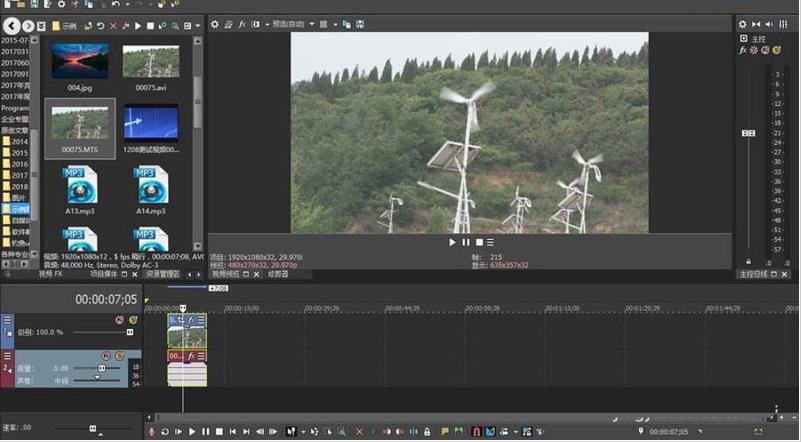
Task: Switch to the 项目媒体 tab
Action: [x=104, y=274]
